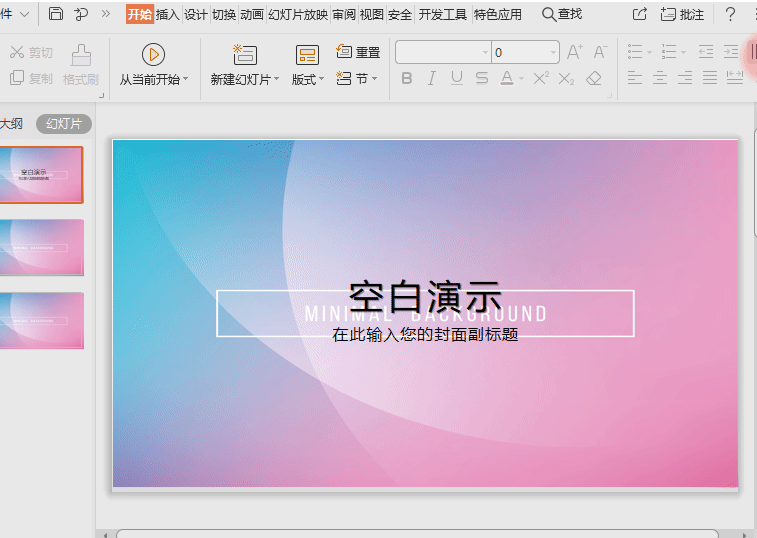Screen dimensions: 757x538
Task: Toggle underline formatting
Action: click(x=457, y=78)
